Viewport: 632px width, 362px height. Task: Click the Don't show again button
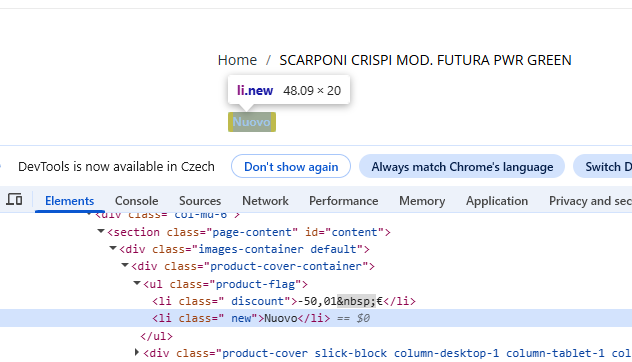click(291, 166)
